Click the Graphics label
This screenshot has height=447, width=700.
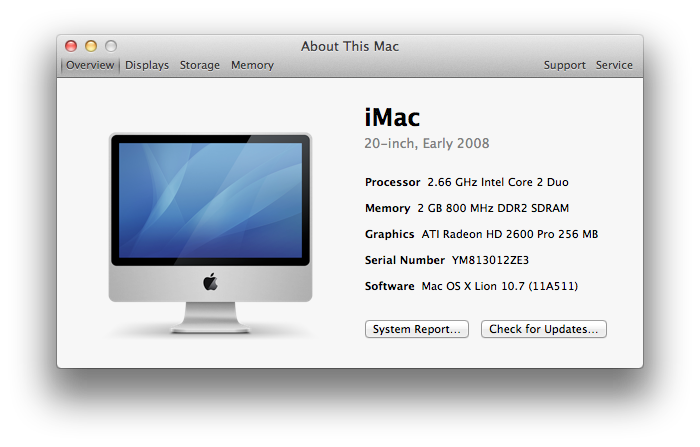389,234
